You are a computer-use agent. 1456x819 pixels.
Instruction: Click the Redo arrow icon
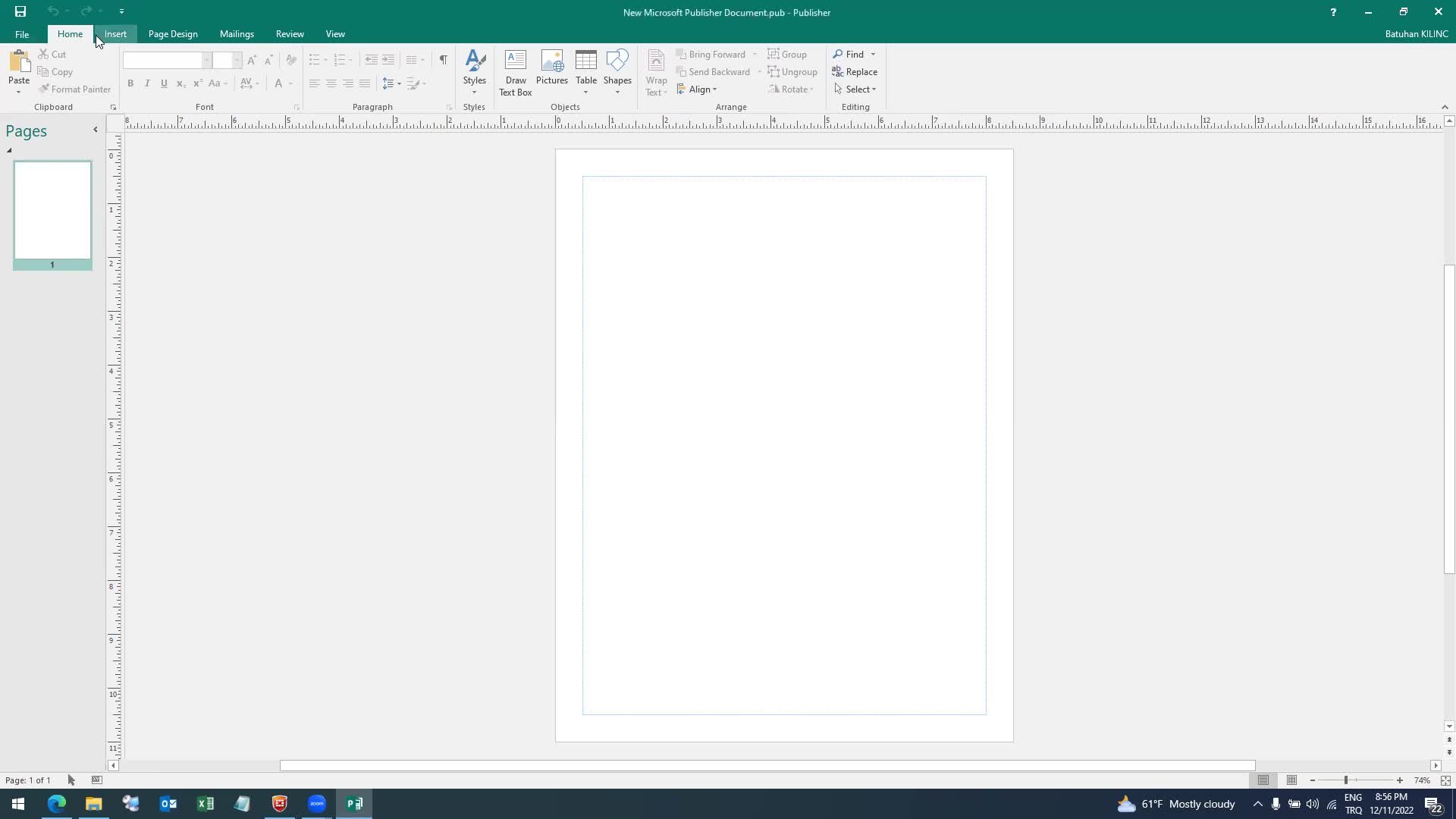click(x=86, y=11)
